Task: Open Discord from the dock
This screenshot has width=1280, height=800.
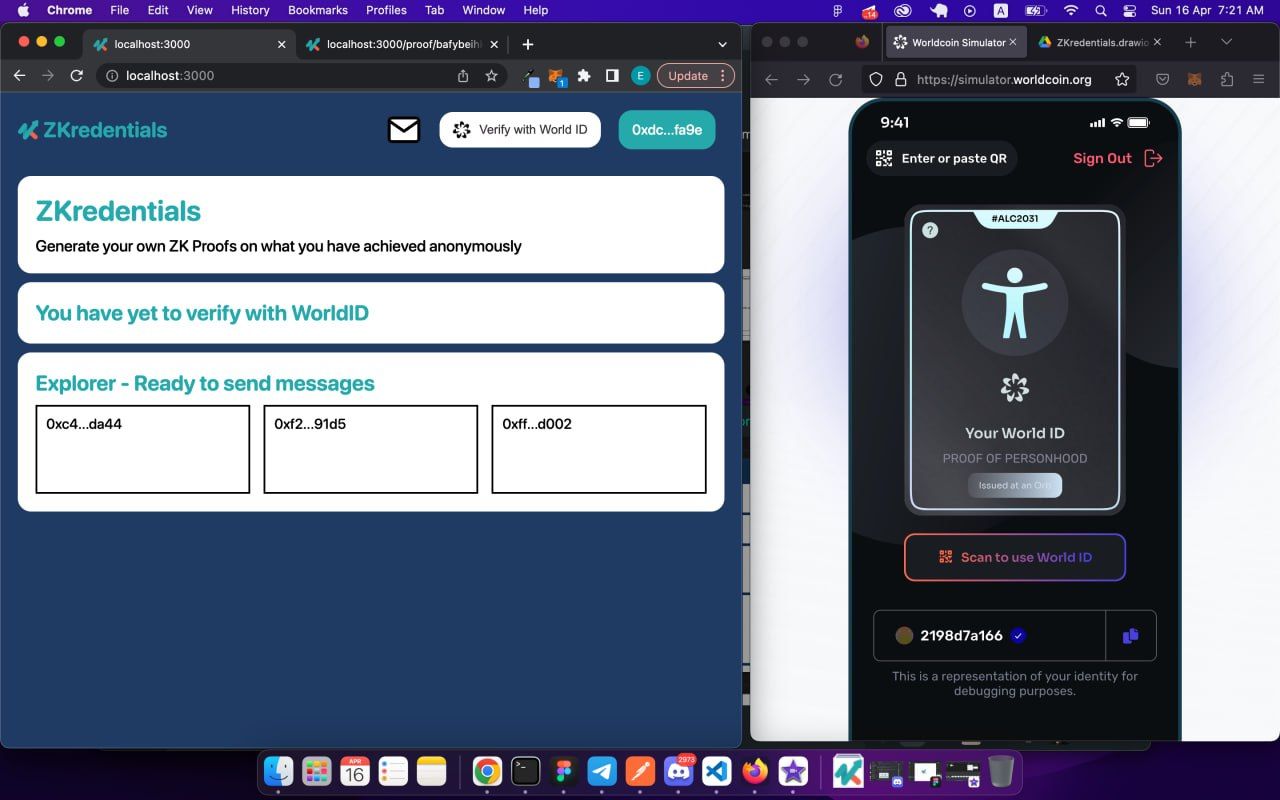Action: 679,771
